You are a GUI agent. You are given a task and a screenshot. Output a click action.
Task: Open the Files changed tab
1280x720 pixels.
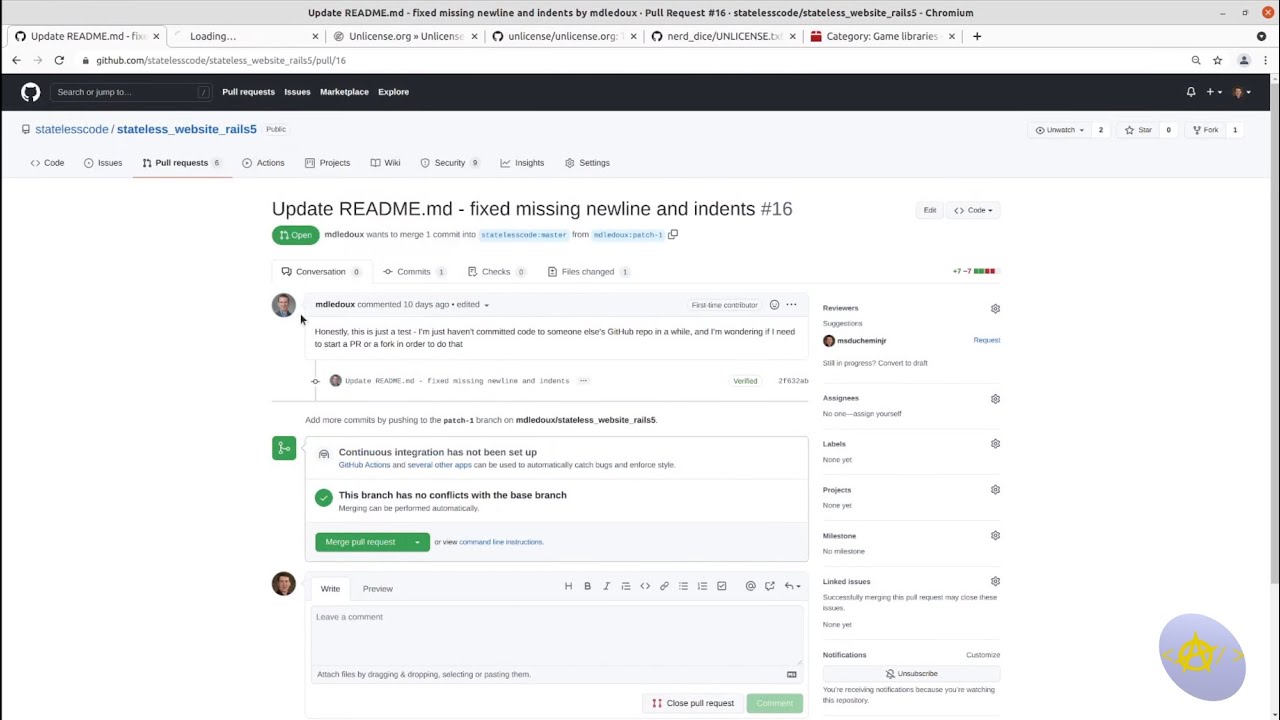pyautogui.click(x=588, y=272)
